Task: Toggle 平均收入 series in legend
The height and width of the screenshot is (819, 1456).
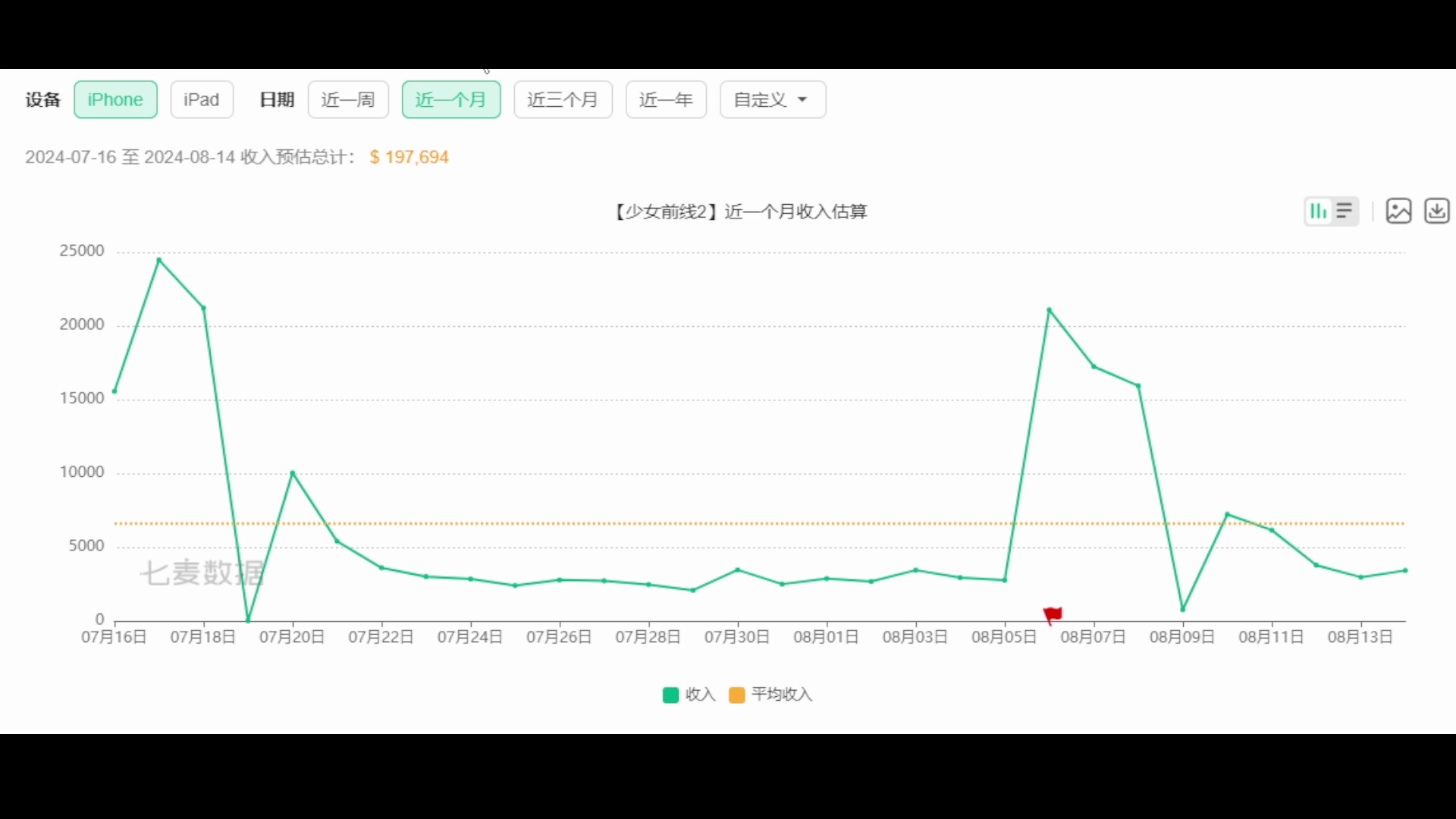Action: (770, 695)
